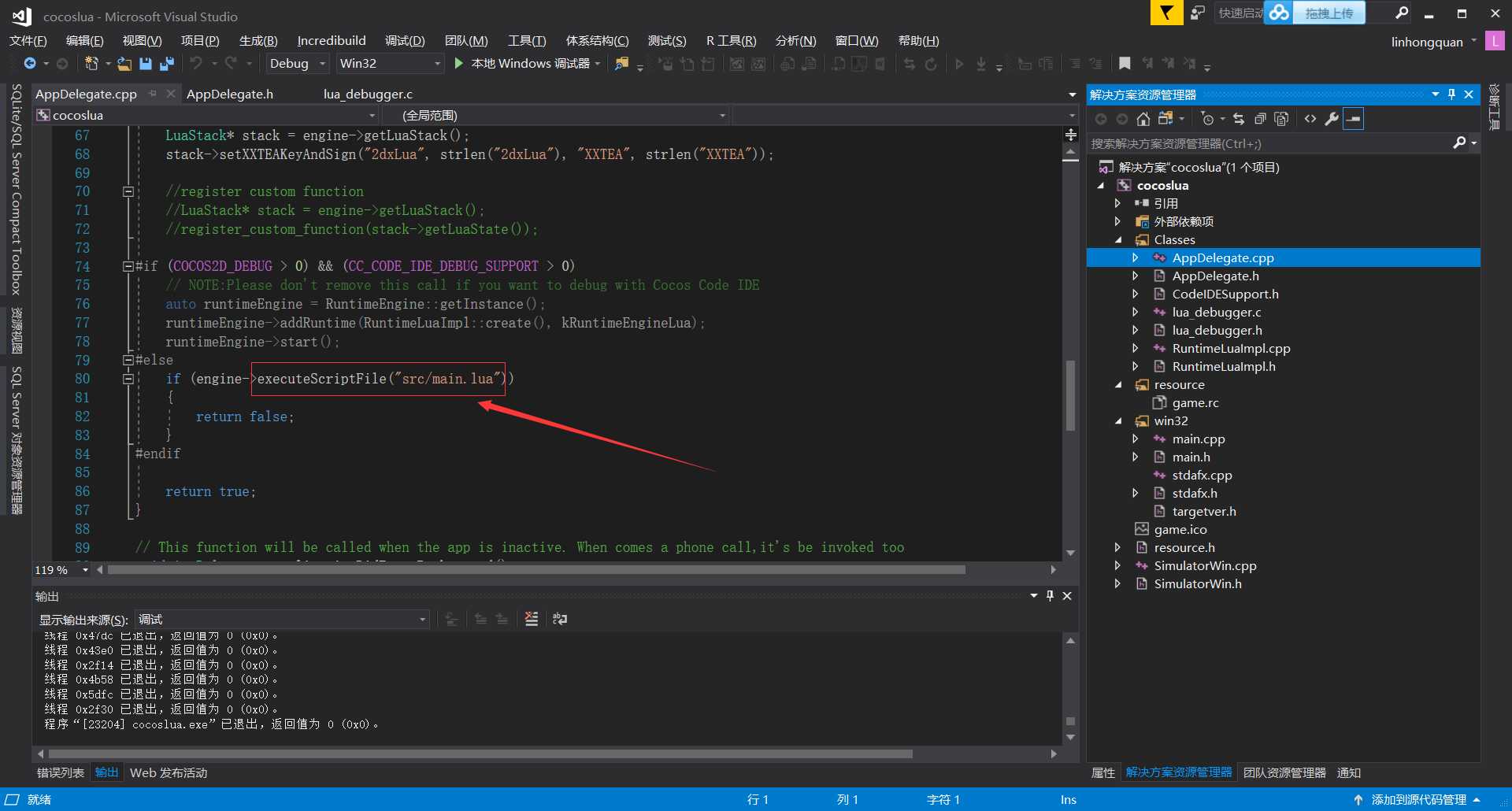
Task: Expand the 引用 node in Solution Explorer
Action: (x=1117, y=203)
